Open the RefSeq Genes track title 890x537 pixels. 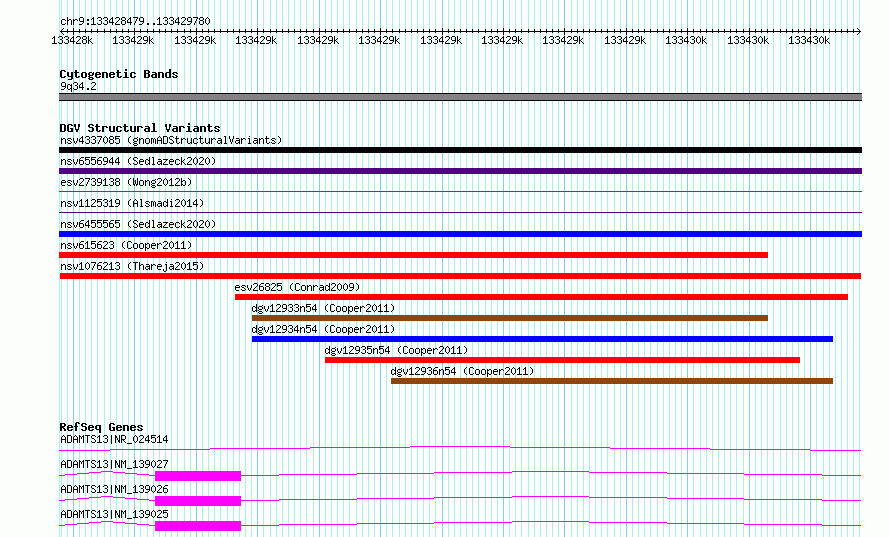[x=101, y=427]
